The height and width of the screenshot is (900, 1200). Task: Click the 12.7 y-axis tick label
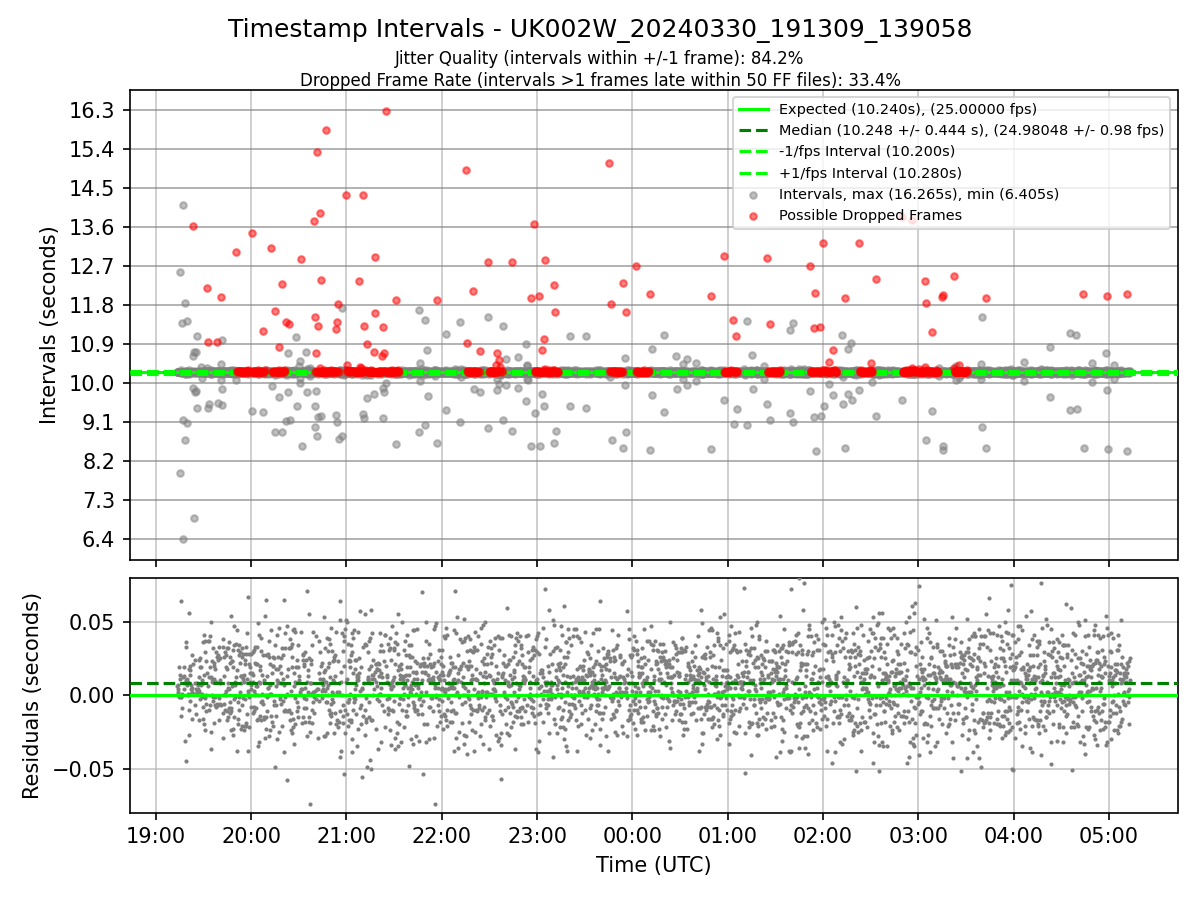(x=93, y=266)
